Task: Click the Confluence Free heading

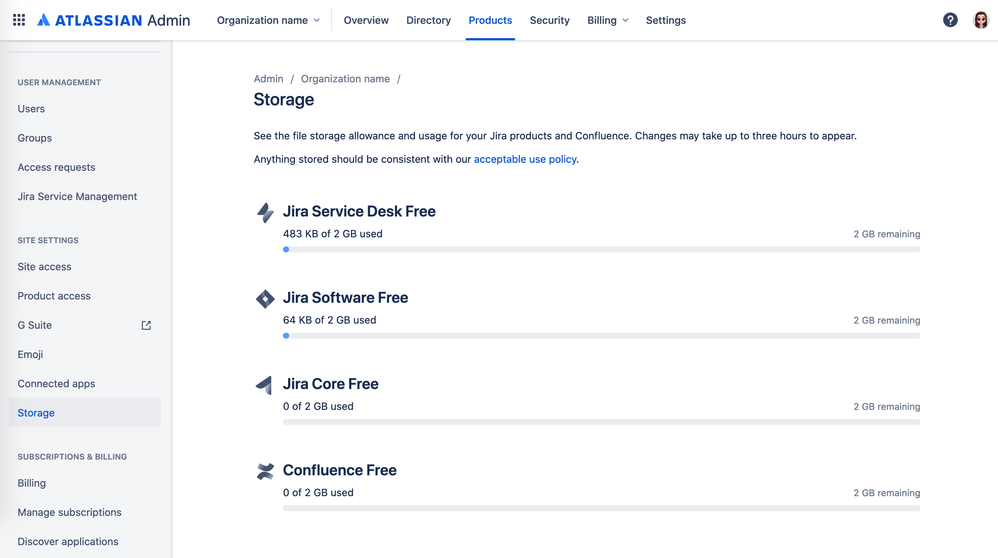Action: coord(340,470)
